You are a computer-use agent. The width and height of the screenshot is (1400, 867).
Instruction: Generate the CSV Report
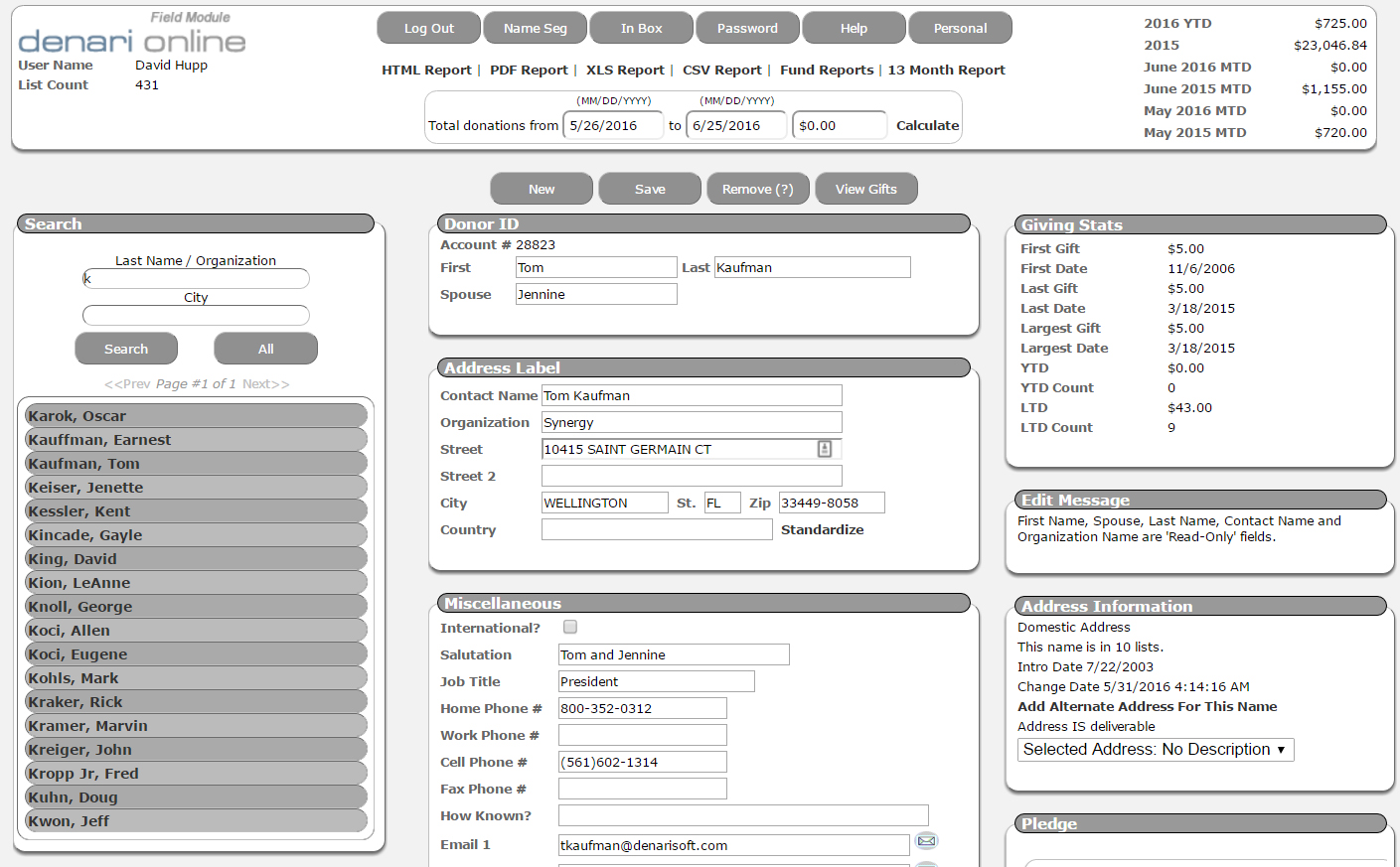pos(722,70)
